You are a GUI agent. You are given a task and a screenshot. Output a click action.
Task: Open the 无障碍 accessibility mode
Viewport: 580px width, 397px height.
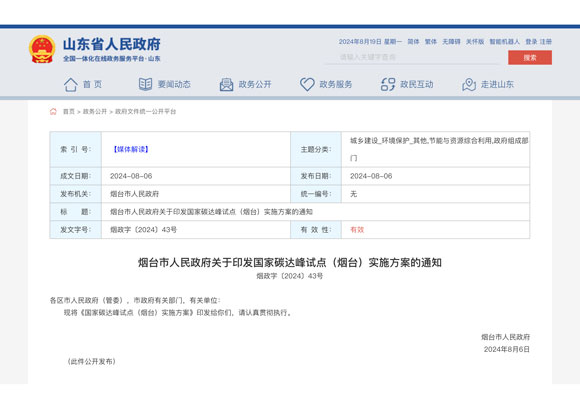451,41
